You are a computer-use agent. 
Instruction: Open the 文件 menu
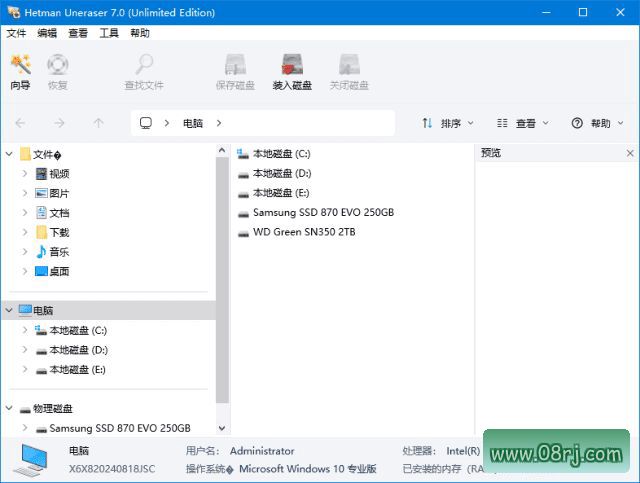pyautogui.click(x=17, y=33)
